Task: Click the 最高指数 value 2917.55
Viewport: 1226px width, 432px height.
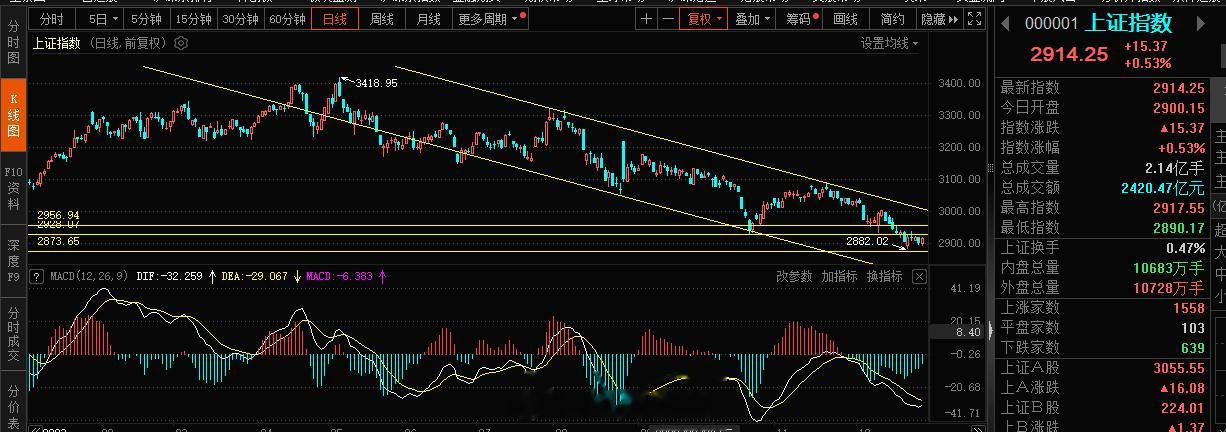Action: click(1177, 207)
